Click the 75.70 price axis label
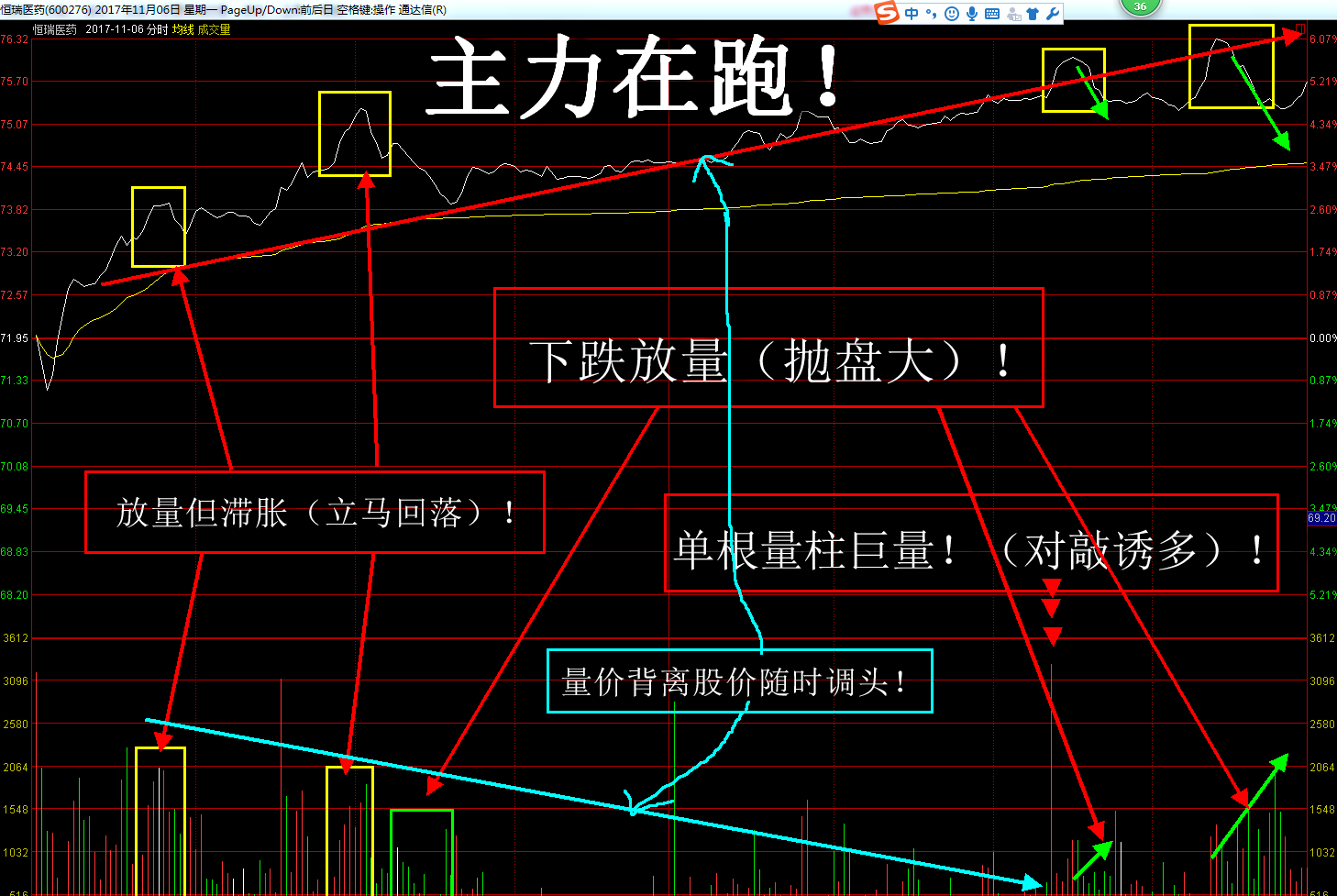The height and width of the screenshot is (896, 1337). click(x=14, y=82)
